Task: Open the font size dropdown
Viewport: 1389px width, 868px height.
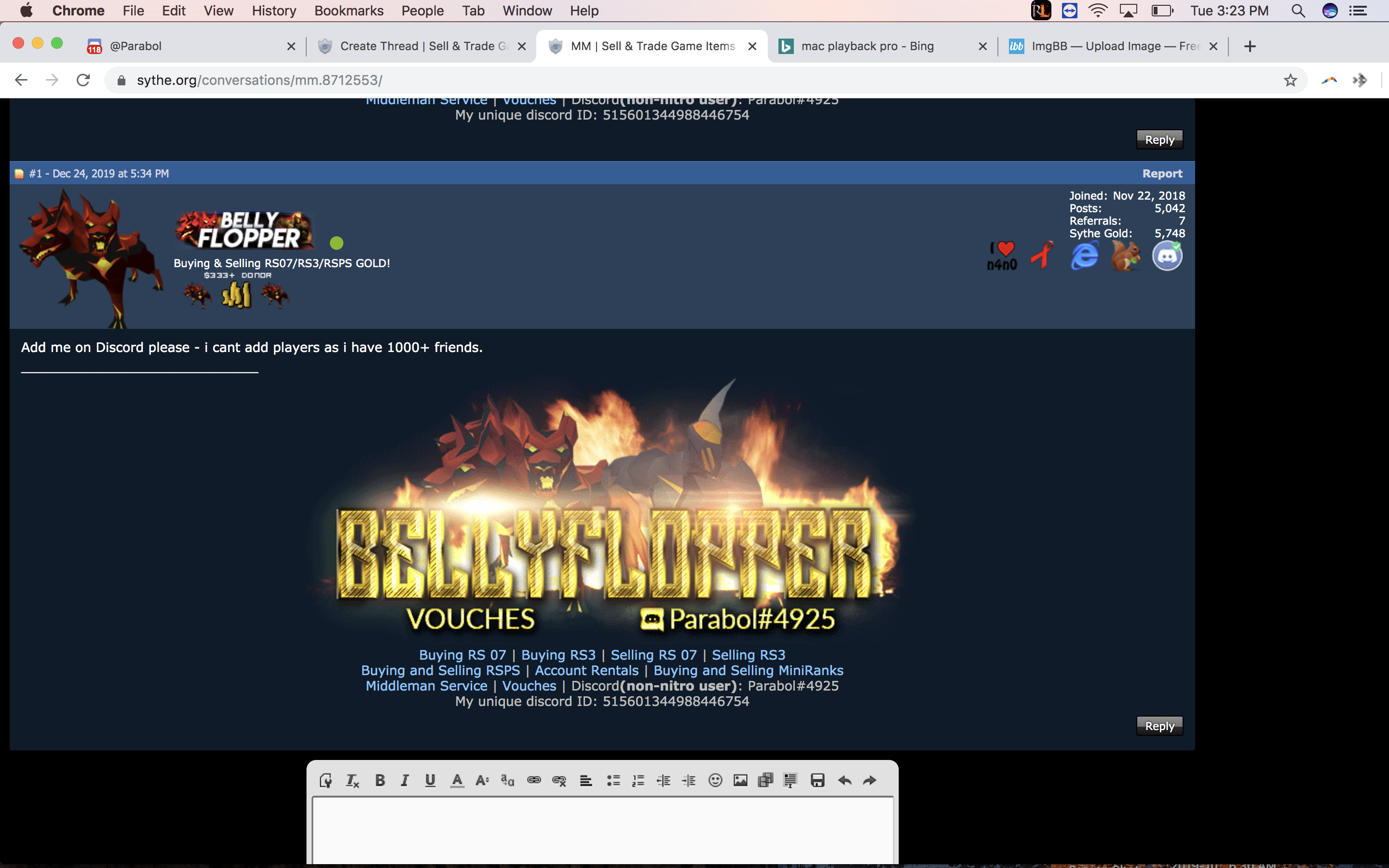Action: [482, 780]
